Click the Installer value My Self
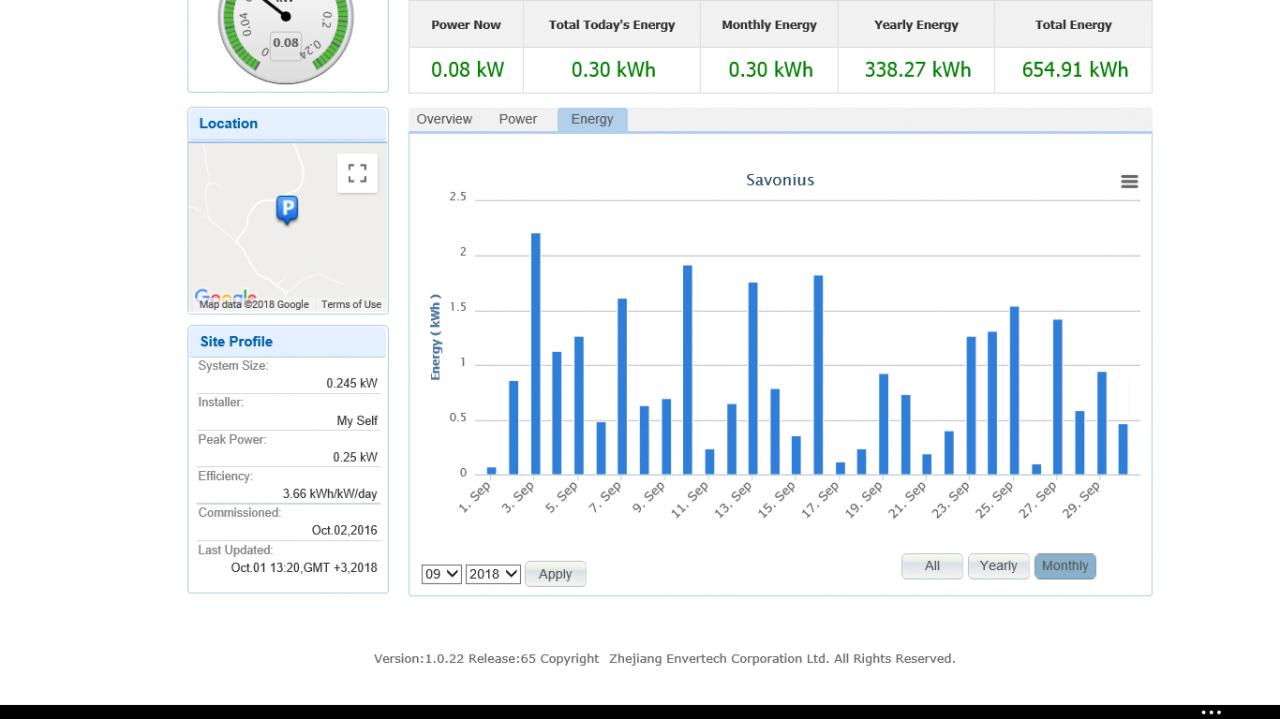The width and height of the screenshot is (1280, 719). pos(357,421)
